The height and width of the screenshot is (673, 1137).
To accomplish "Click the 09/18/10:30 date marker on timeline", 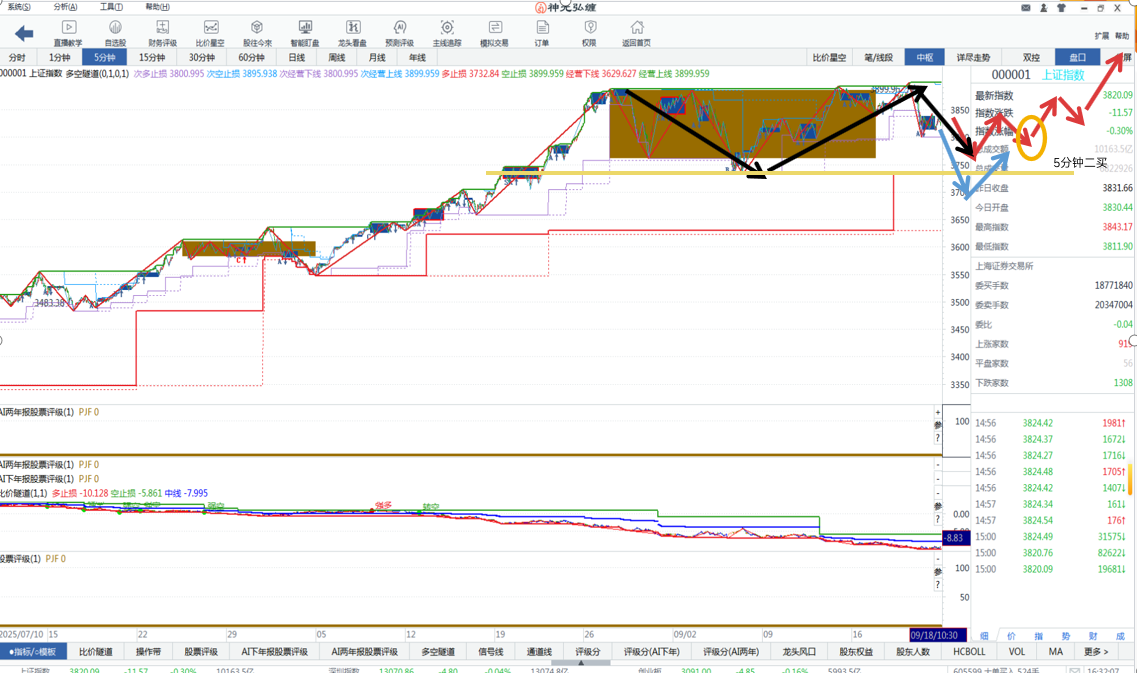I will point(937,635).
